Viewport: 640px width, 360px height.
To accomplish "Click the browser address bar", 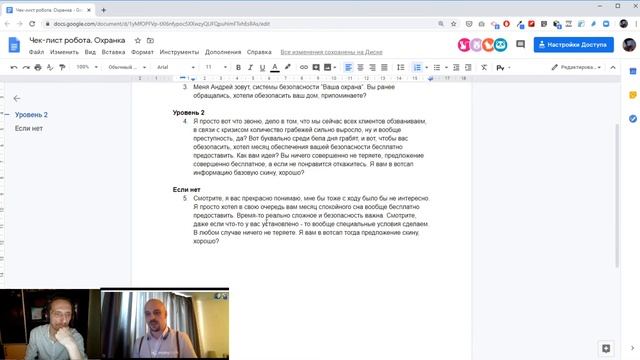I will [x=241, y=24].
